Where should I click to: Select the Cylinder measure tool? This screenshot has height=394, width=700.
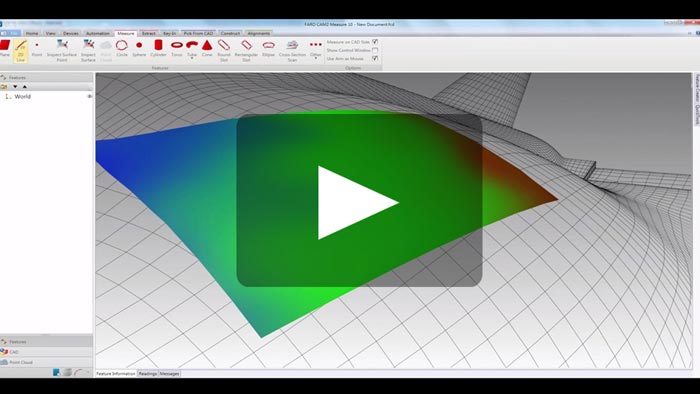pyautogui.click(x=158, y=48)
